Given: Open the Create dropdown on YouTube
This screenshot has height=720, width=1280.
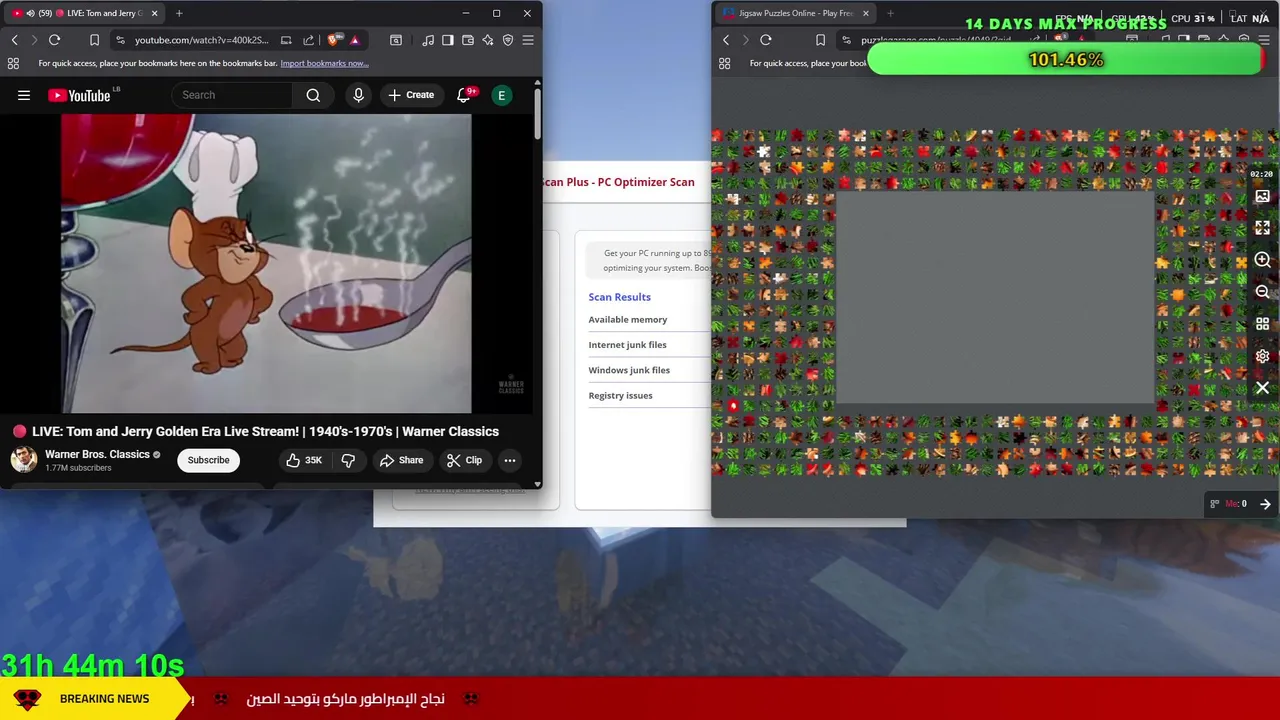Looking at the screenshot, I should [x=411, y=95].
